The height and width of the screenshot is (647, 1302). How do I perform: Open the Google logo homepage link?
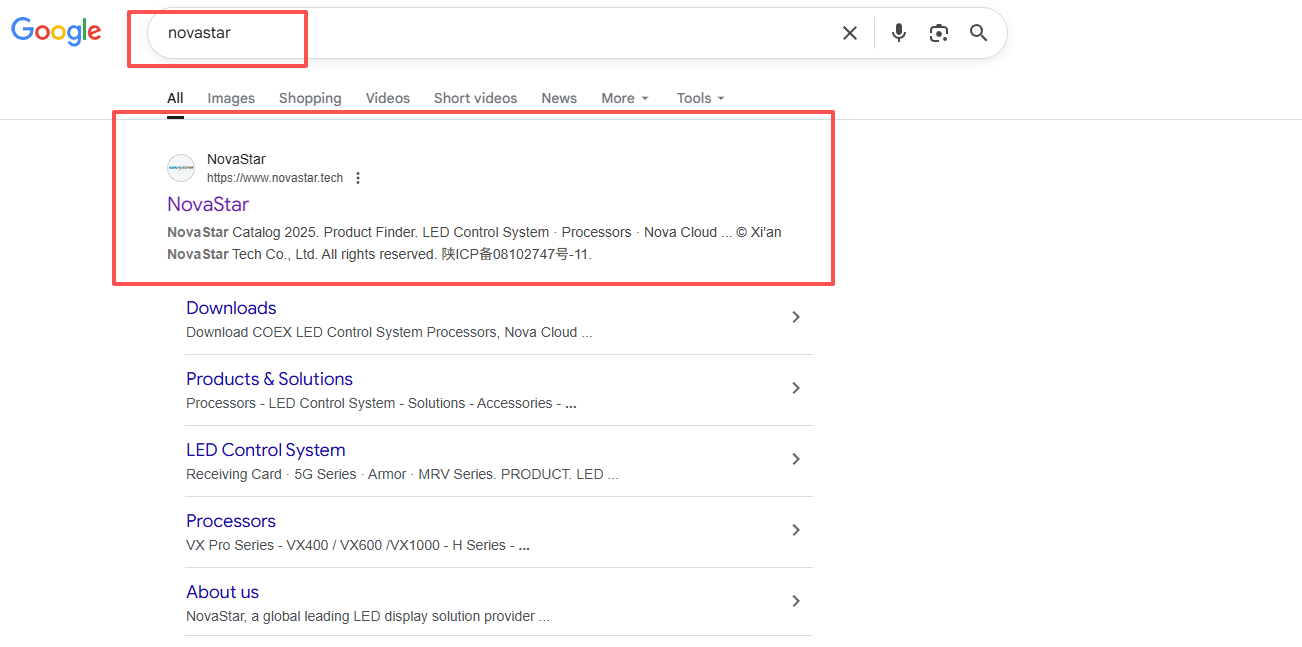coord(56,32)
